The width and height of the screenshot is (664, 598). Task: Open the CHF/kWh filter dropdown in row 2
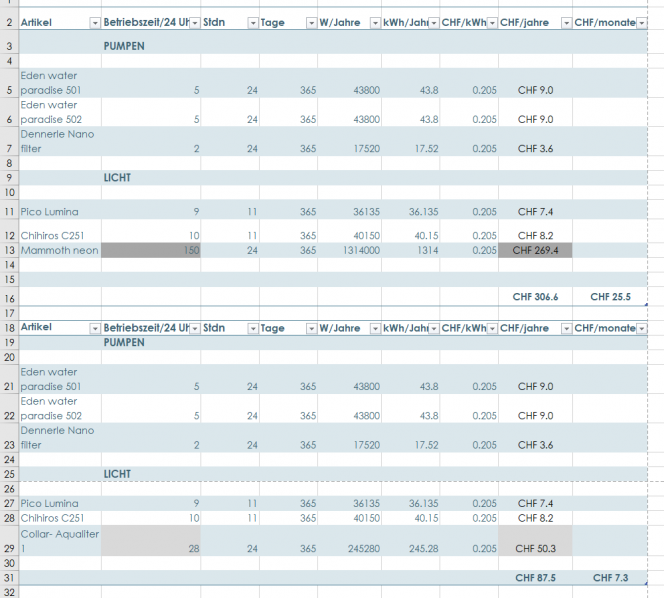point(492,23)
